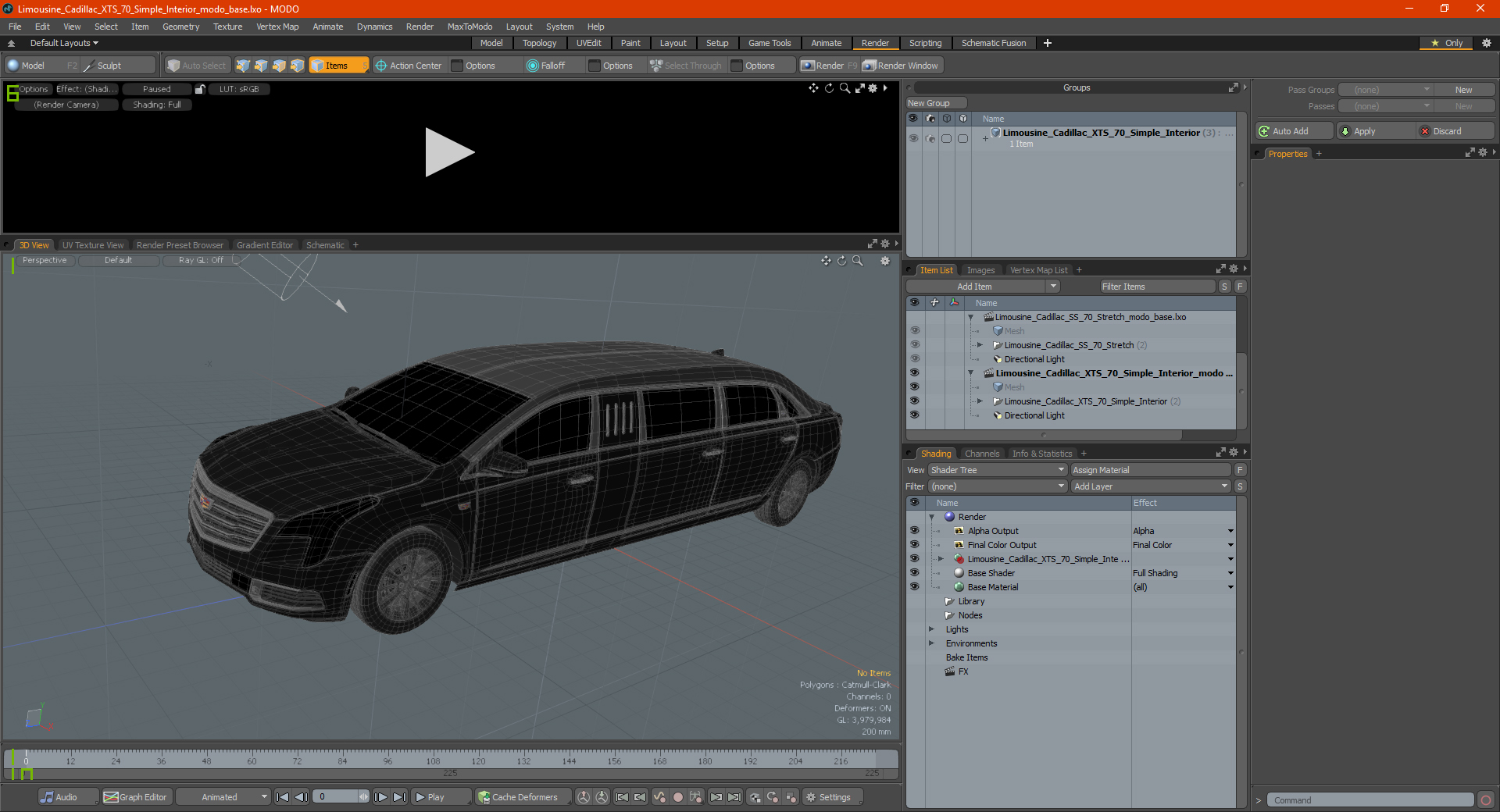Toggle Falloff Options checkbox
1500x812 pixels.
(595, 66)
